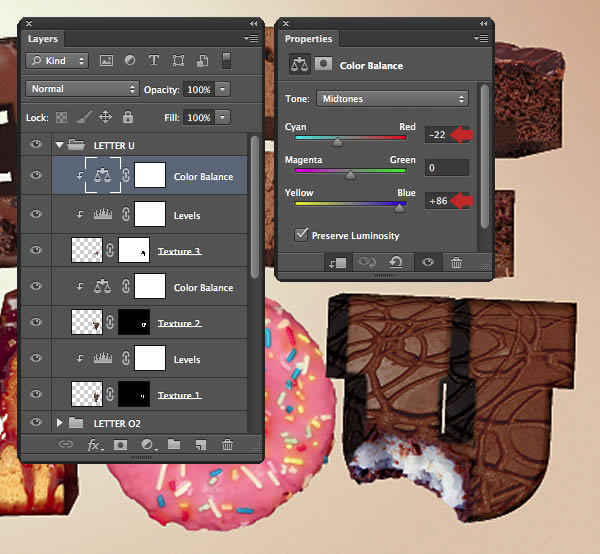Add layer mask button in Layers panel

coord(121,445)
